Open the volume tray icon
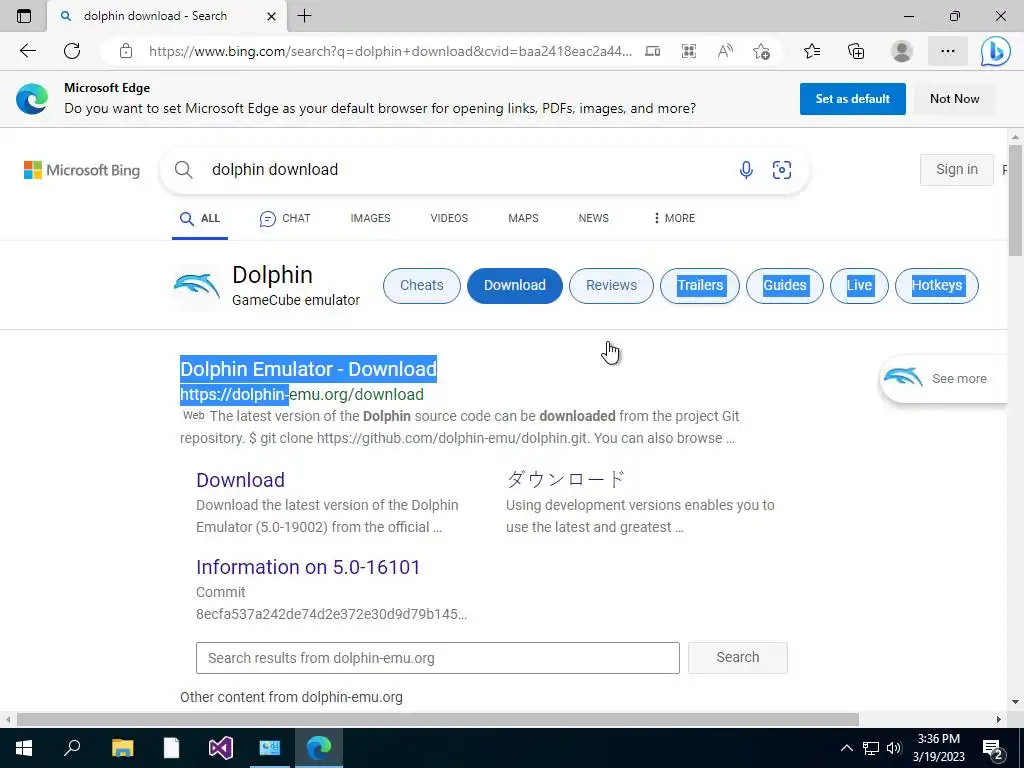The height and width of the screenshot is (768, 1024). pyautogui.click(x=894, y=748)
